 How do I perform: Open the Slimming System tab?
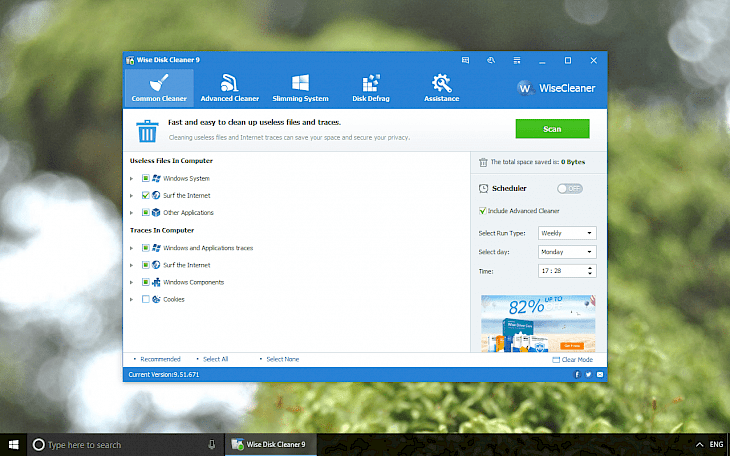tap(300, 88)
